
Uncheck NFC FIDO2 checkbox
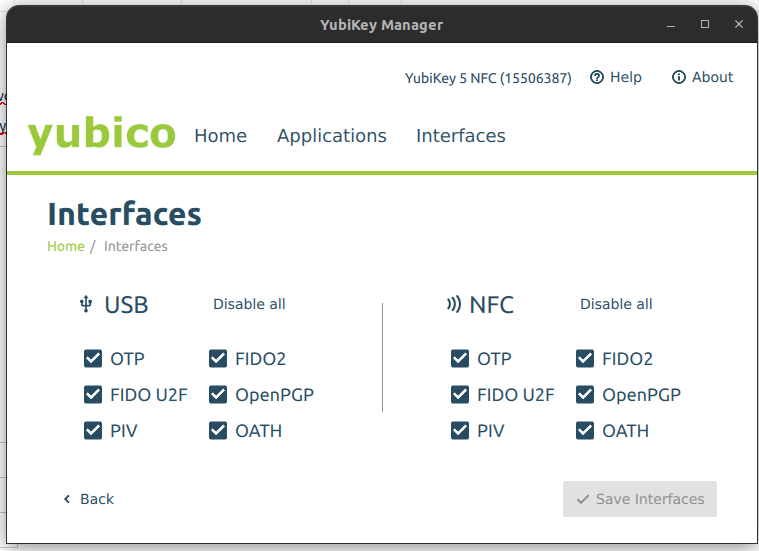[585, 359]
